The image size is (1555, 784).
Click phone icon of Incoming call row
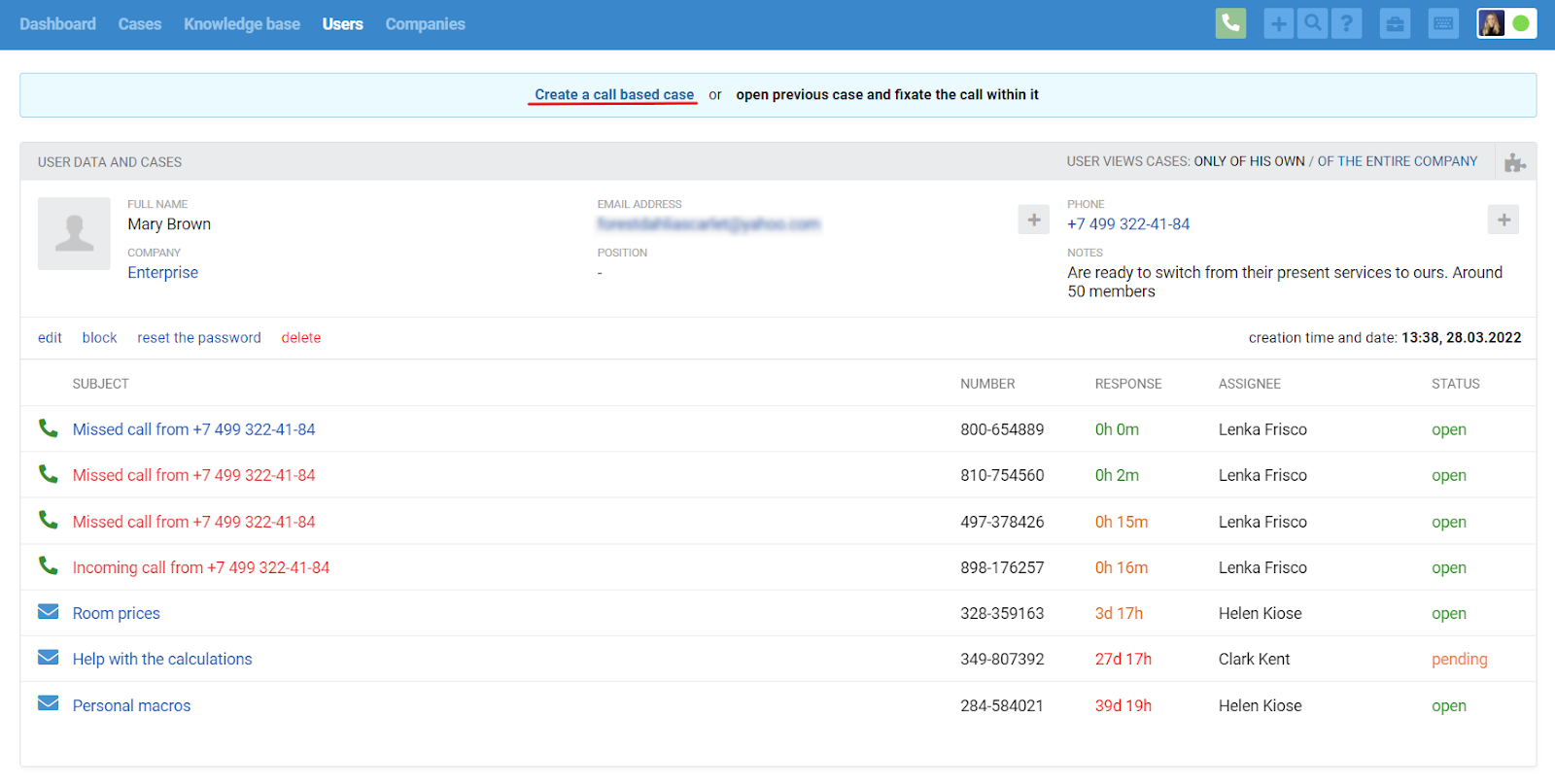point(48,565)
